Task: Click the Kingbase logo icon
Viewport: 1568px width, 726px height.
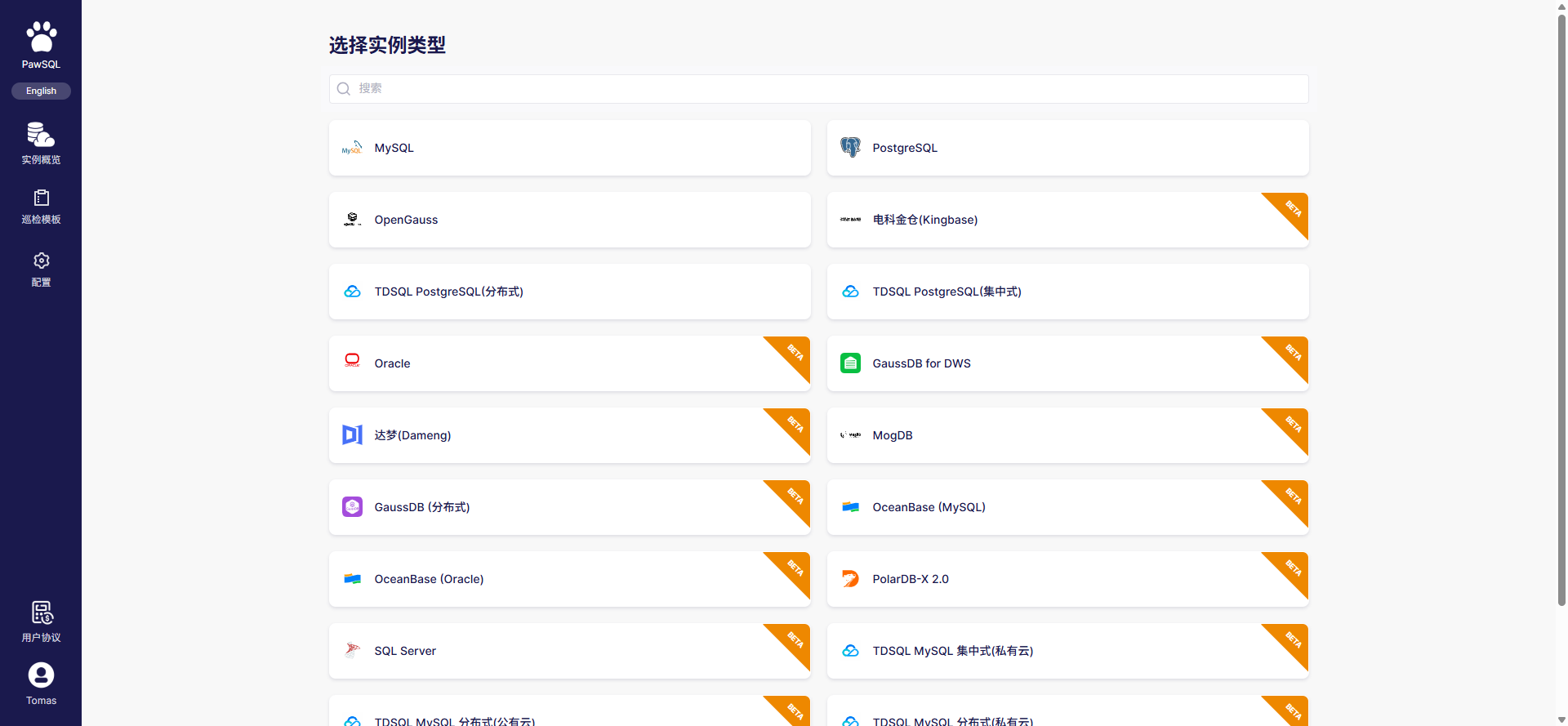Action: (x=850, y=220)
